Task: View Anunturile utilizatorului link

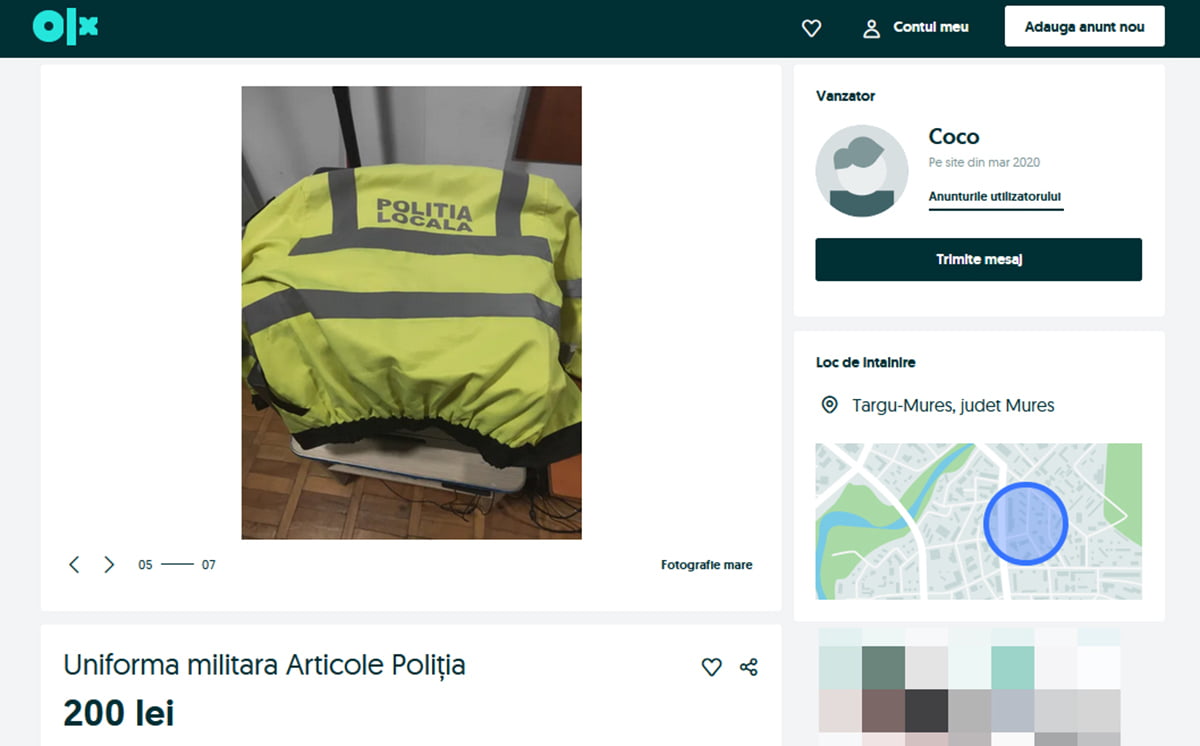Action: pyautogui.click(x=995, y=197)
